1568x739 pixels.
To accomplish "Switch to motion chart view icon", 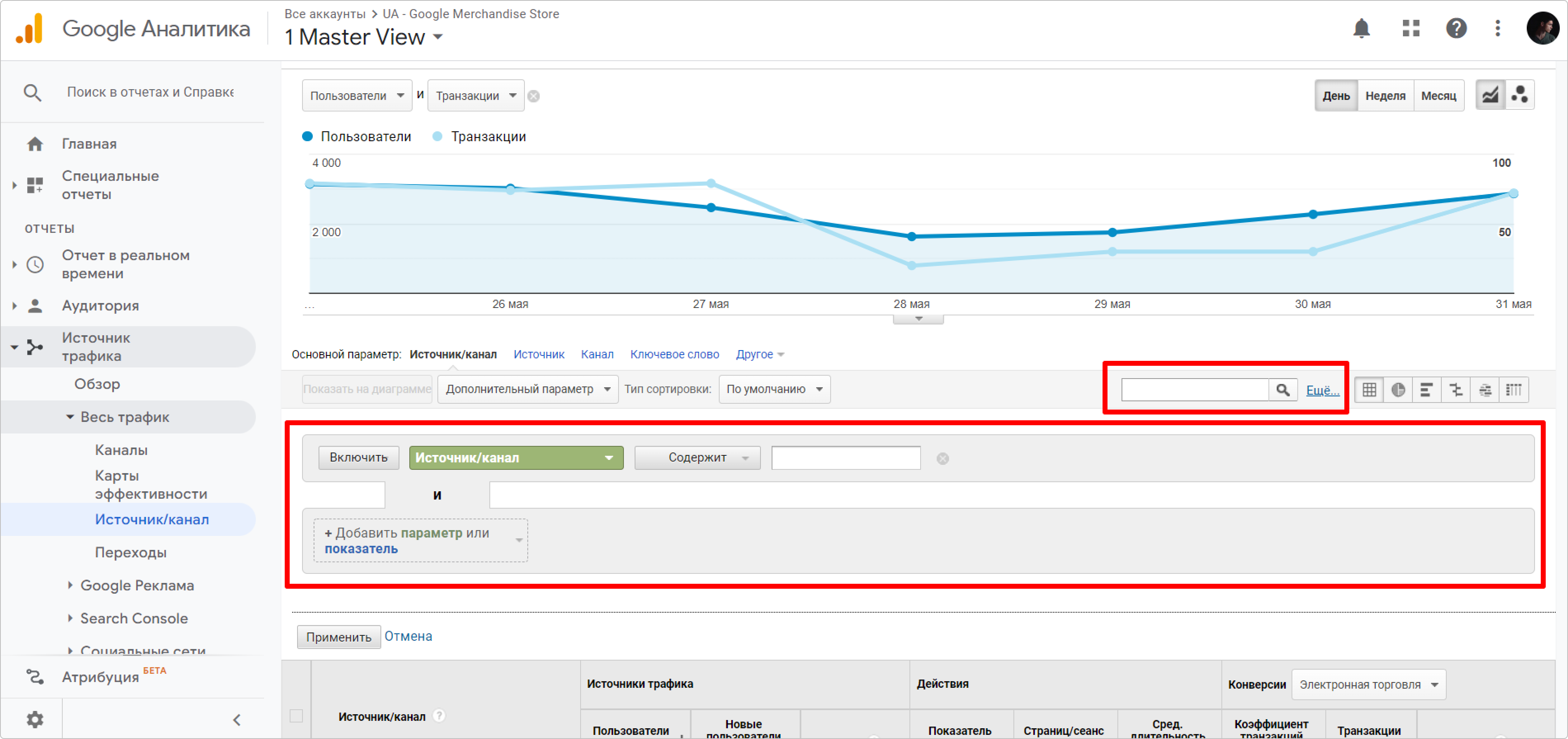I will coord(1520,95).
